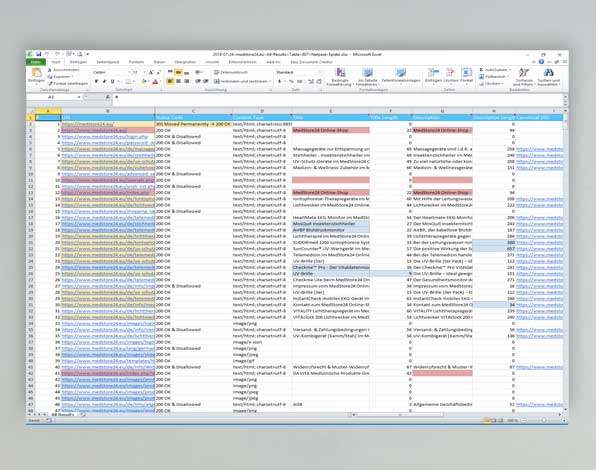Open the green Datei file tab
This screenshot has width=596, height=470.
tap(36, 62)
